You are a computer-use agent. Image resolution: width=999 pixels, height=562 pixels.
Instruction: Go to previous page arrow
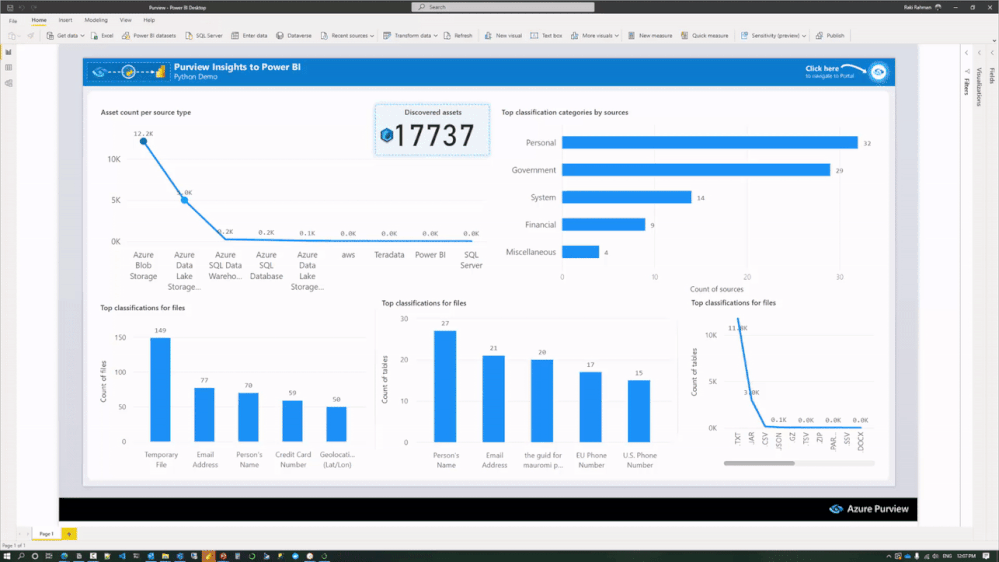(x=18, y=534)
